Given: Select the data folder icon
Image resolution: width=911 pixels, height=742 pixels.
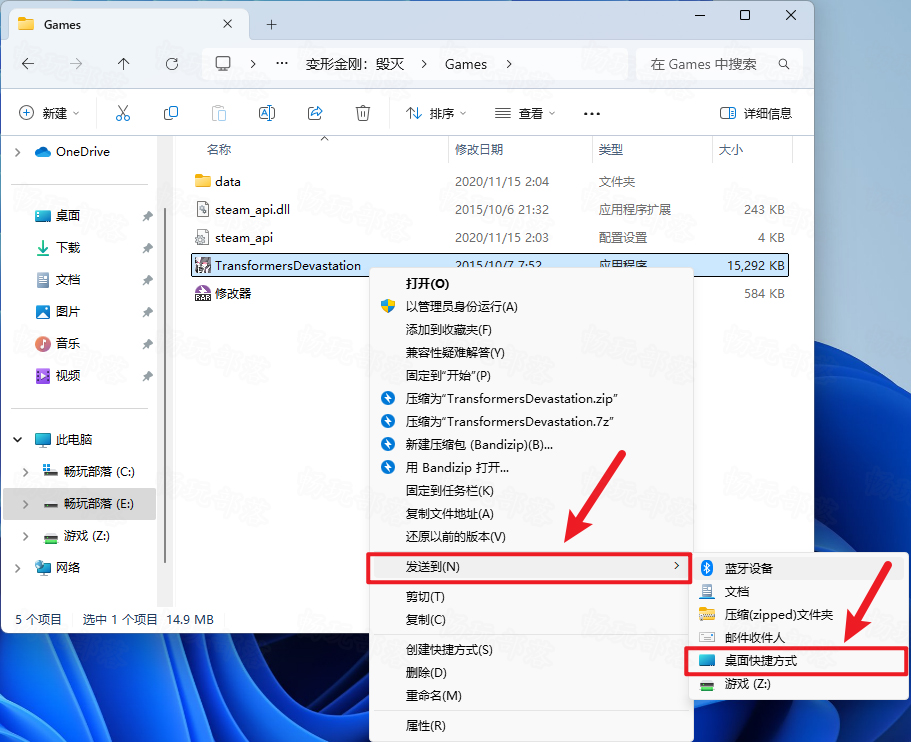Looking at the screenshot, I should (203, 181).
